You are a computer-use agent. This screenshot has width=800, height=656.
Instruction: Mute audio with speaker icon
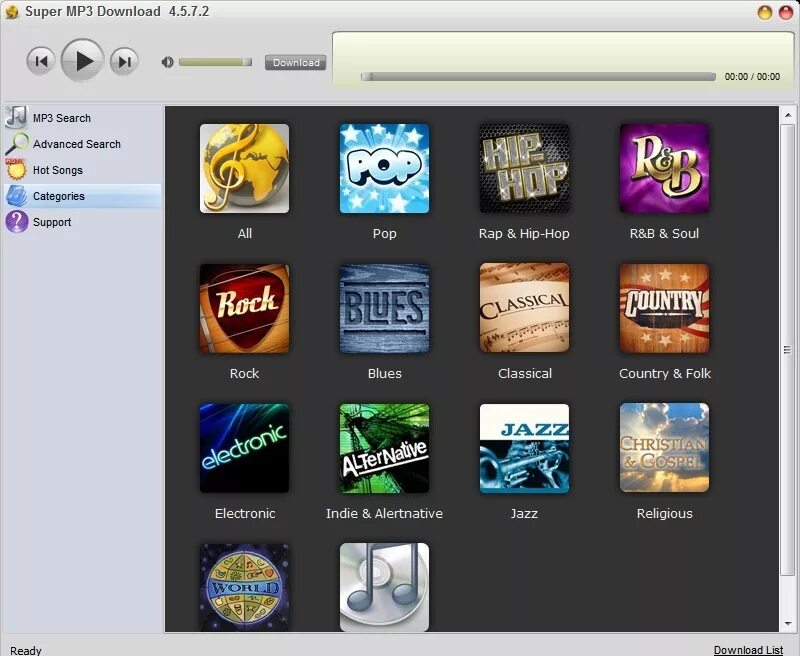(x=167, y=62)
